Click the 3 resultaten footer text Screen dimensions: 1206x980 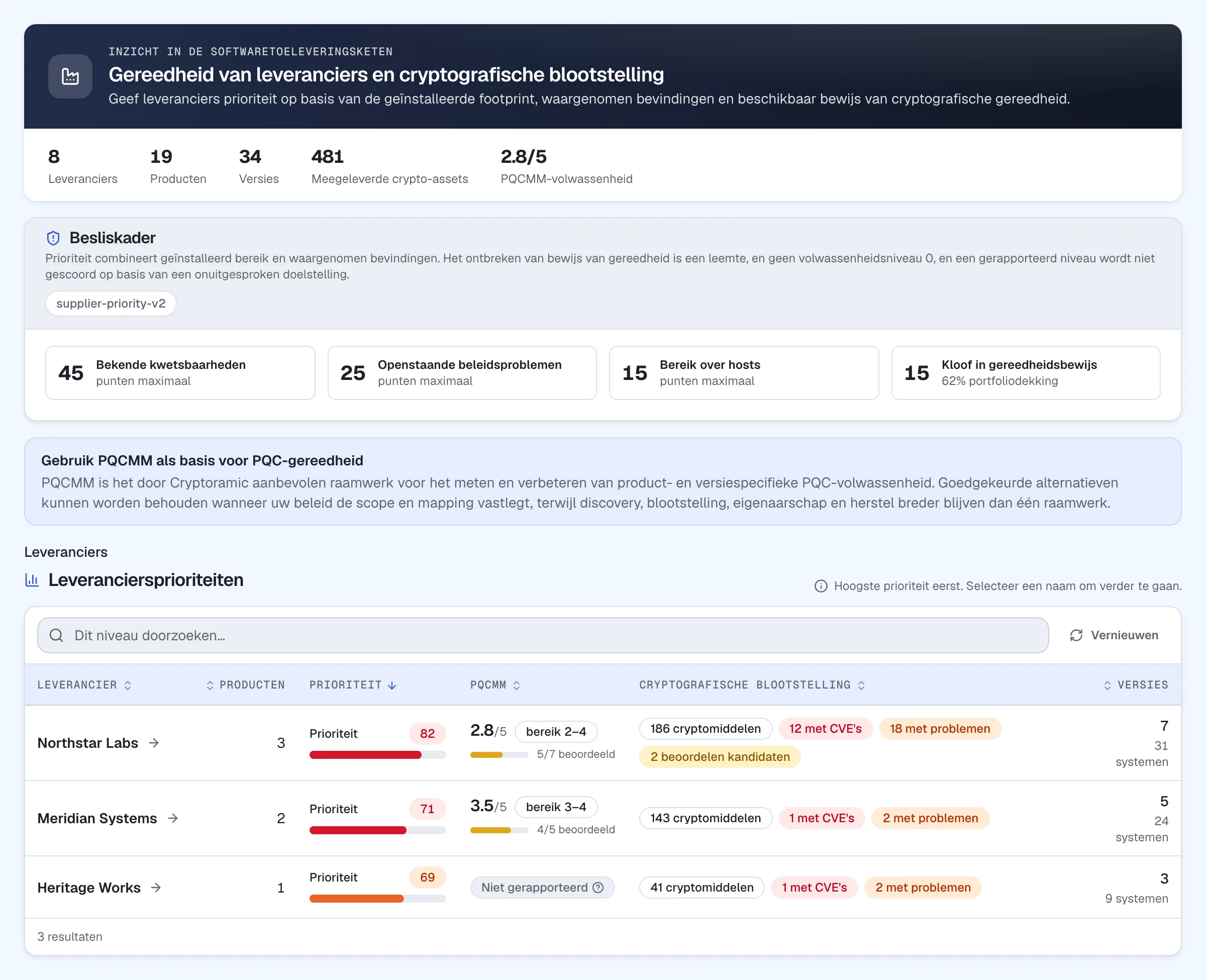point(70,937)
